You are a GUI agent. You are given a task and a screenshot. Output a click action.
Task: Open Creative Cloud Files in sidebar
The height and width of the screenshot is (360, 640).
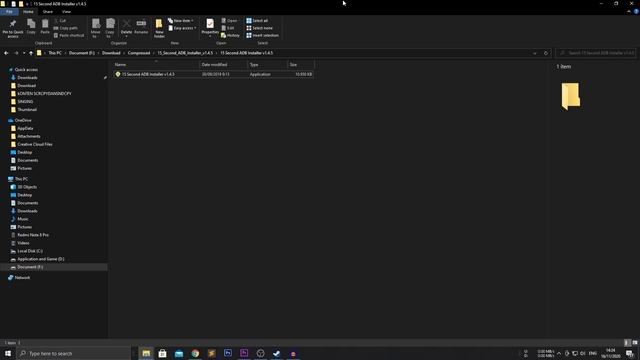click(x=35, y=144)
